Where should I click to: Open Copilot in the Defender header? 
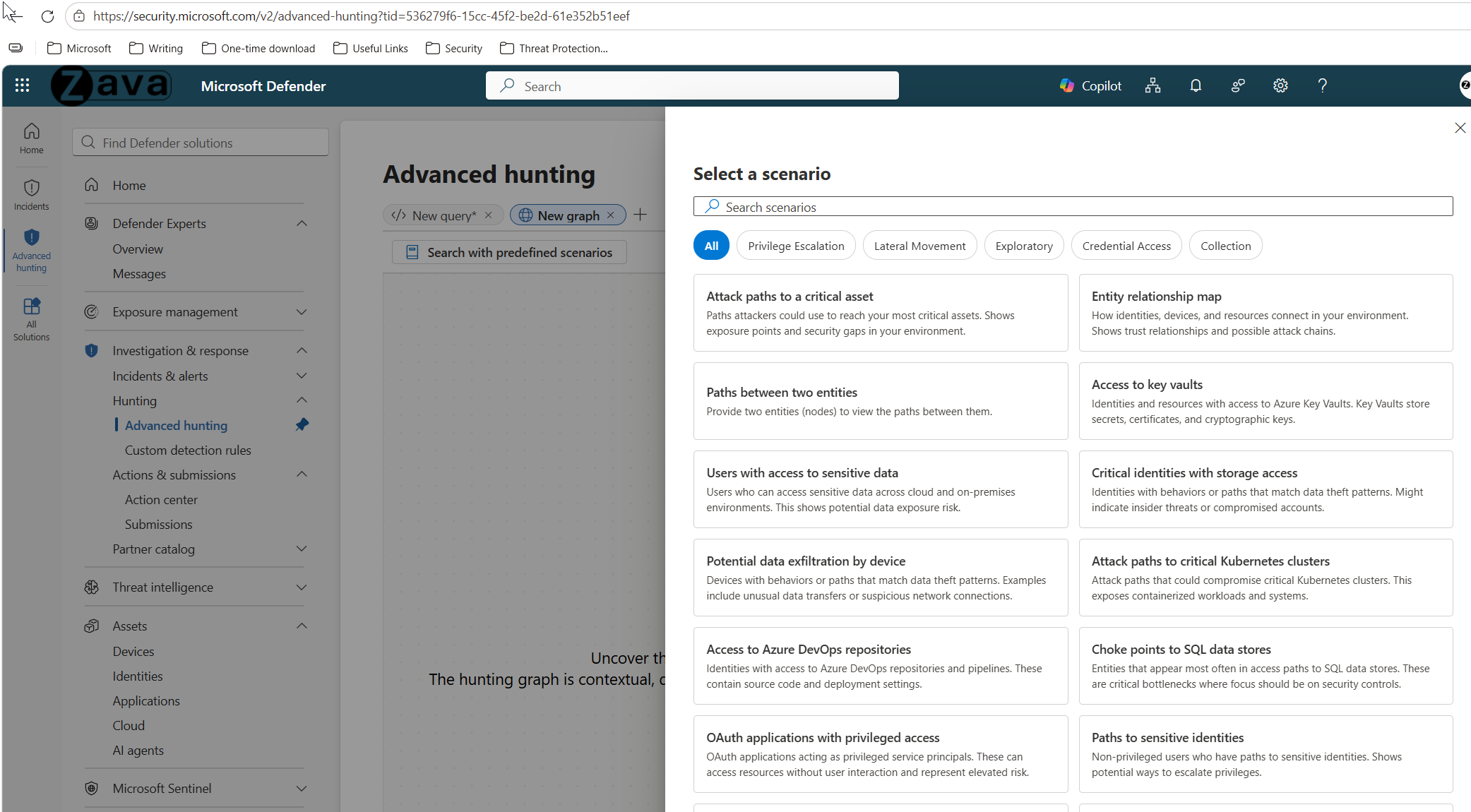pyautogui.click(x=1090, y=85)
